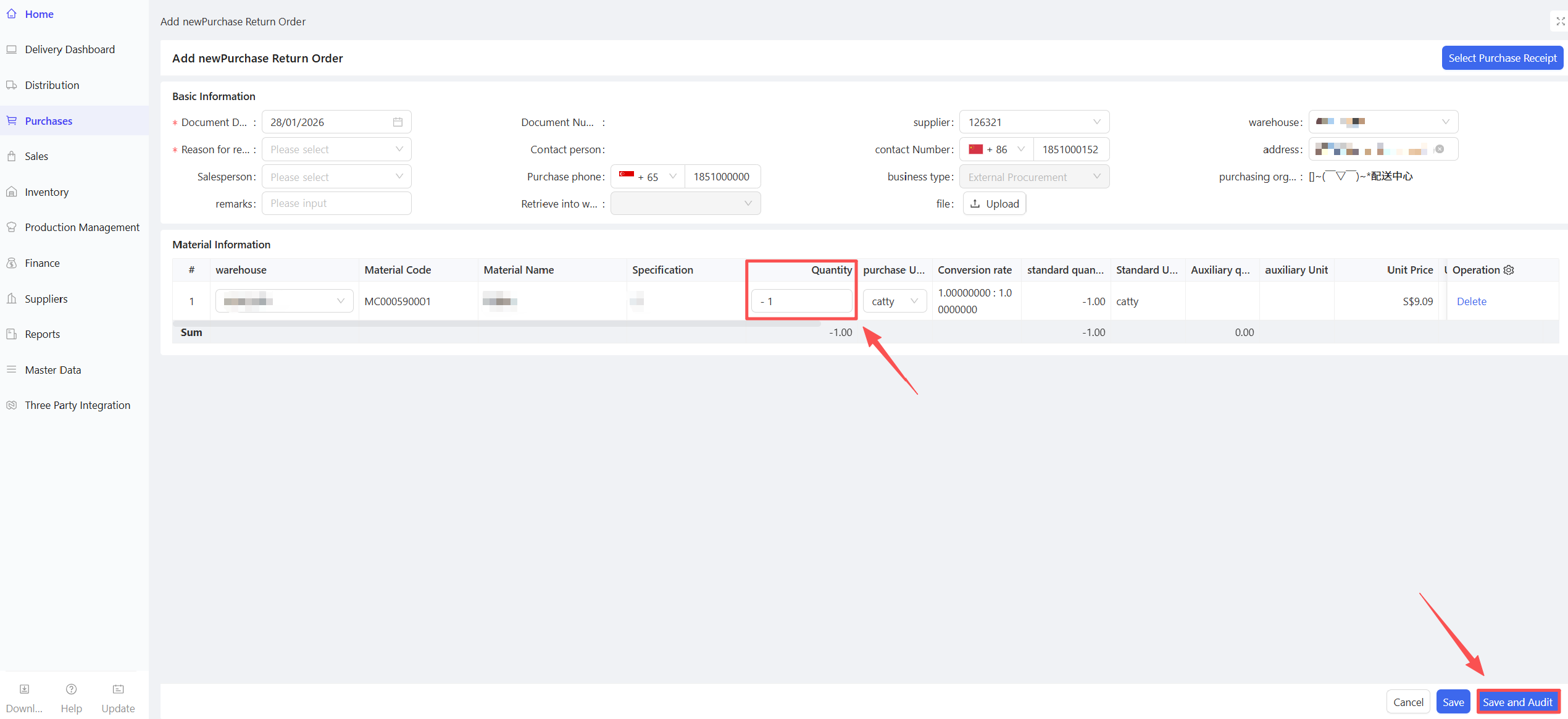This screenshot has height=719, width=1568.
Task: Click the Update icon in bottom sidebar
Action: (x=118, y=689)
